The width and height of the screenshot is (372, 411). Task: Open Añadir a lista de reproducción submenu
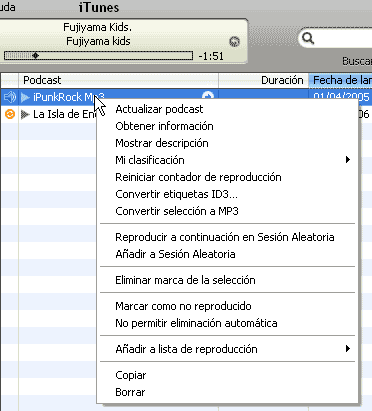[227, 349]
